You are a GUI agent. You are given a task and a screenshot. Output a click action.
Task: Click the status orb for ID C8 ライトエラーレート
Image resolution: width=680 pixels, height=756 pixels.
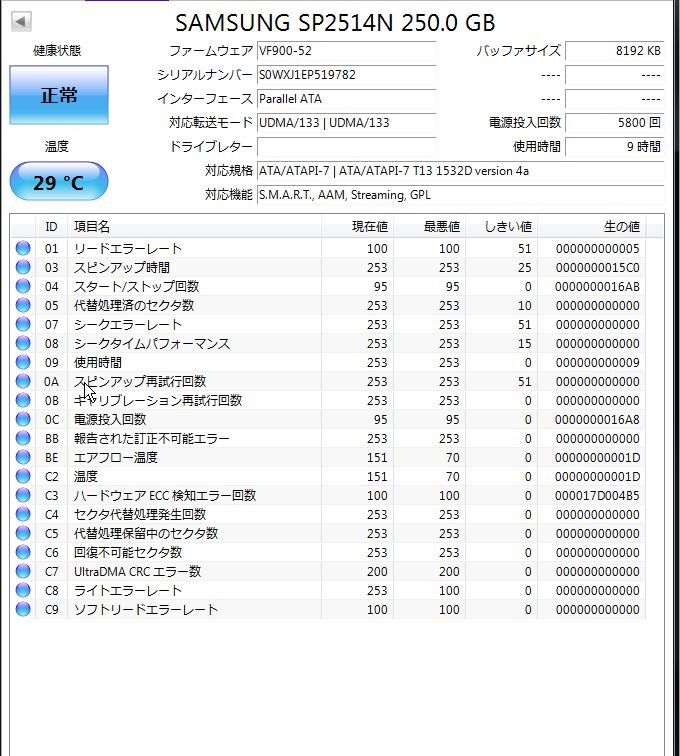(x=23, y=590)
